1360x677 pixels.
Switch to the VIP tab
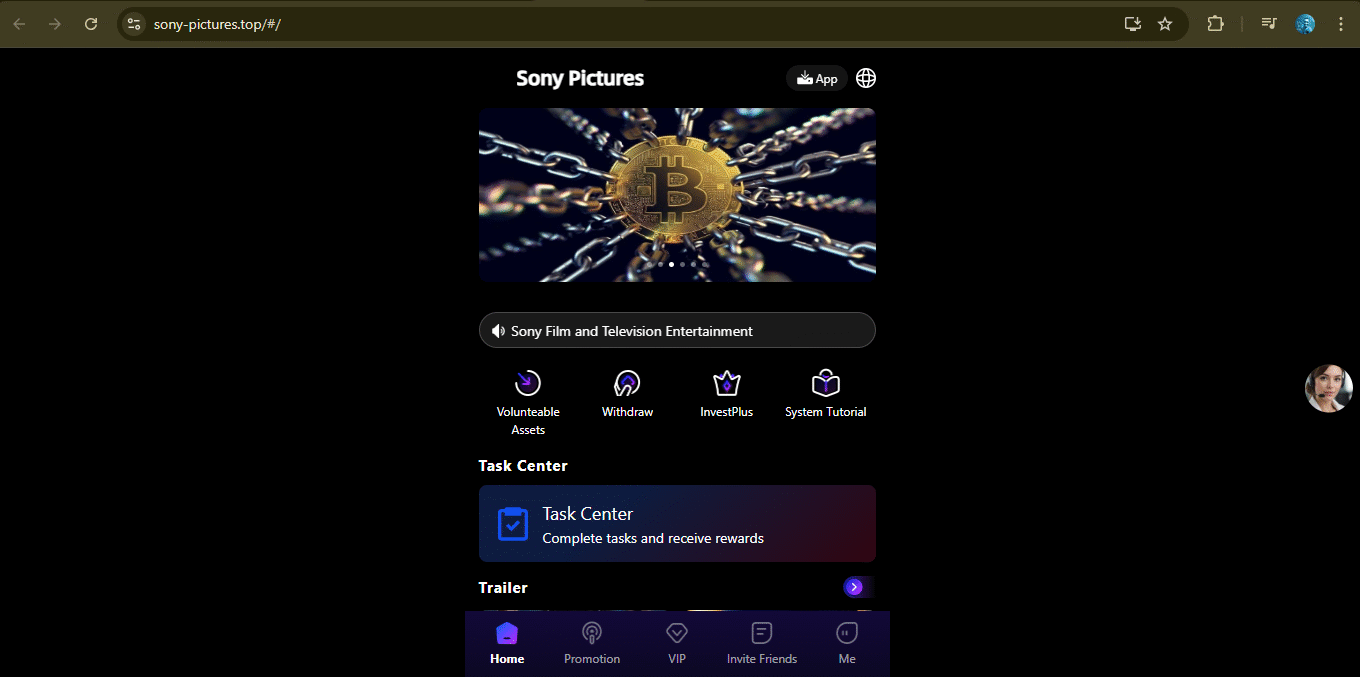pyautogui.click(x=677, y=643)
